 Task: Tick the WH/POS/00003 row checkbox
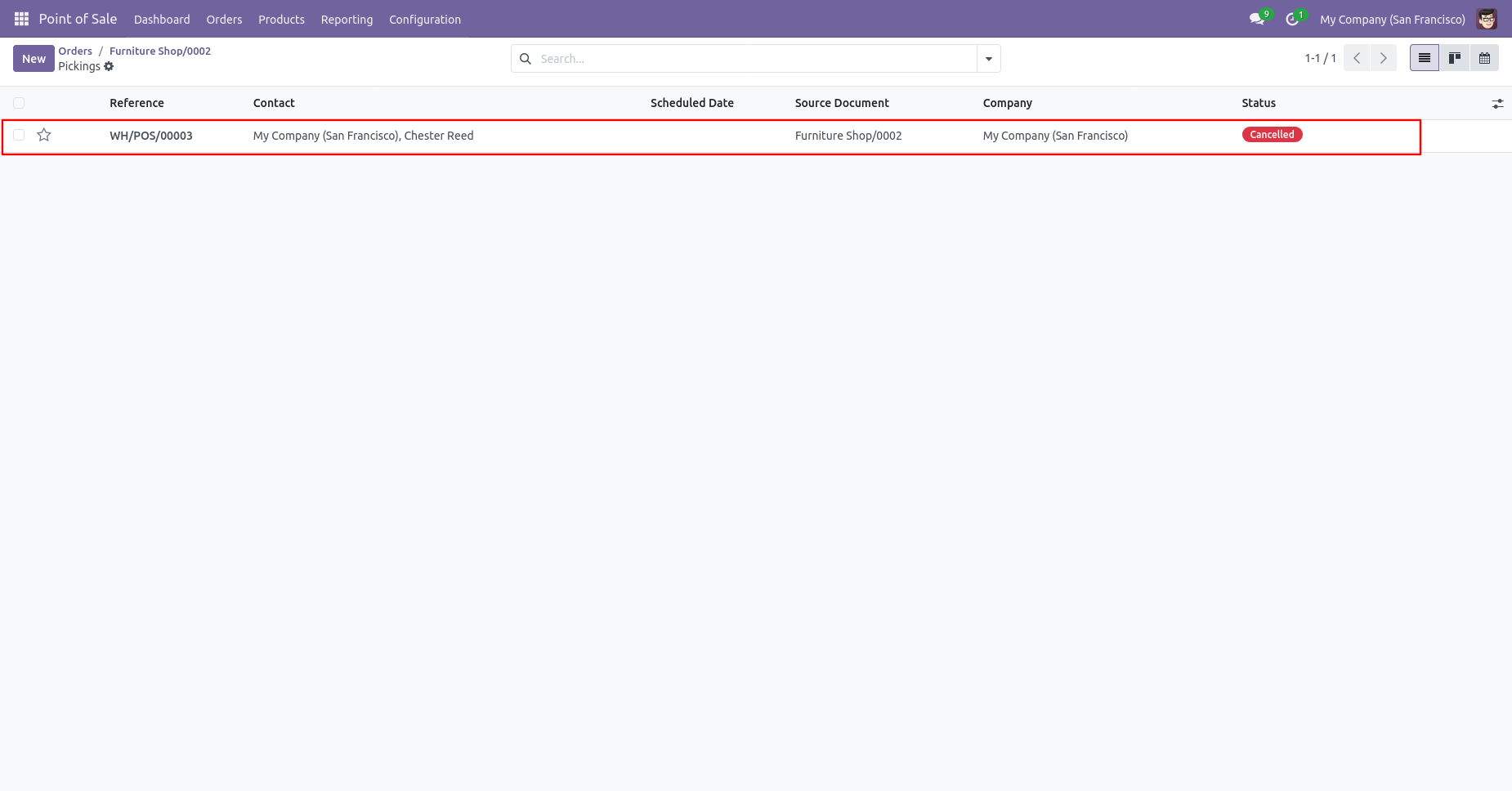[19, 135]
